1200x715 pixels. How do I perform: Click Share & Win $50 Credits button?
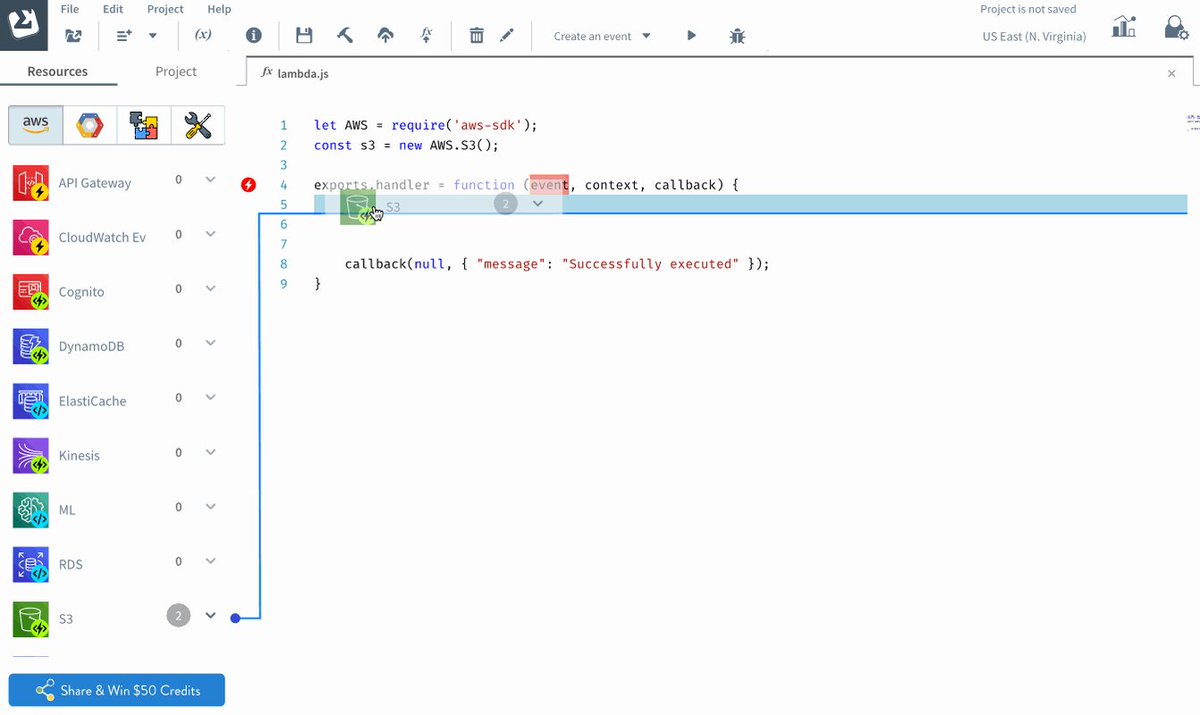117,690
